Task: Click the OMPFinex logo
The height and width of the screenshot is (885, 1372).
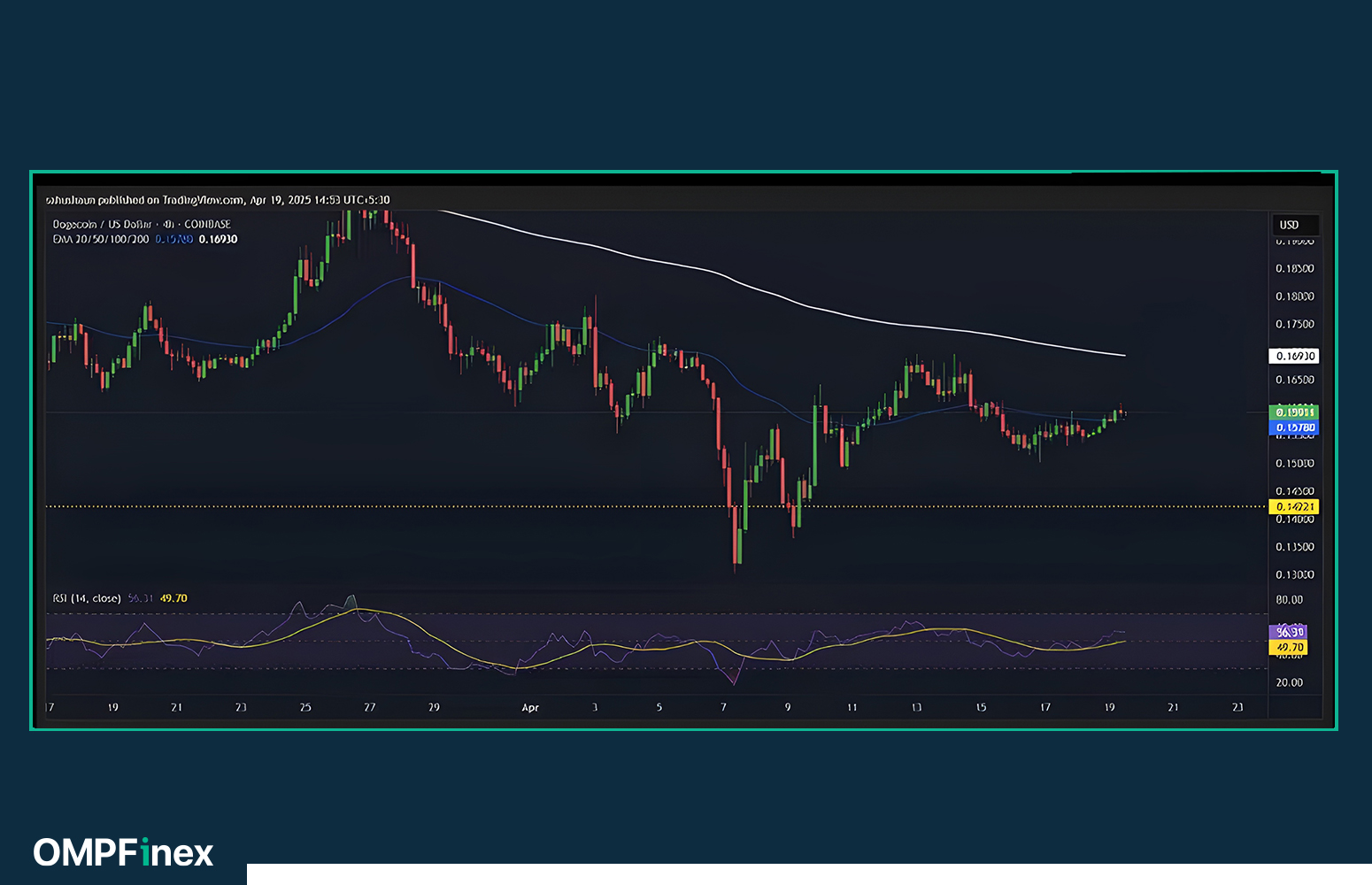Action: click(x=124, y=852)
